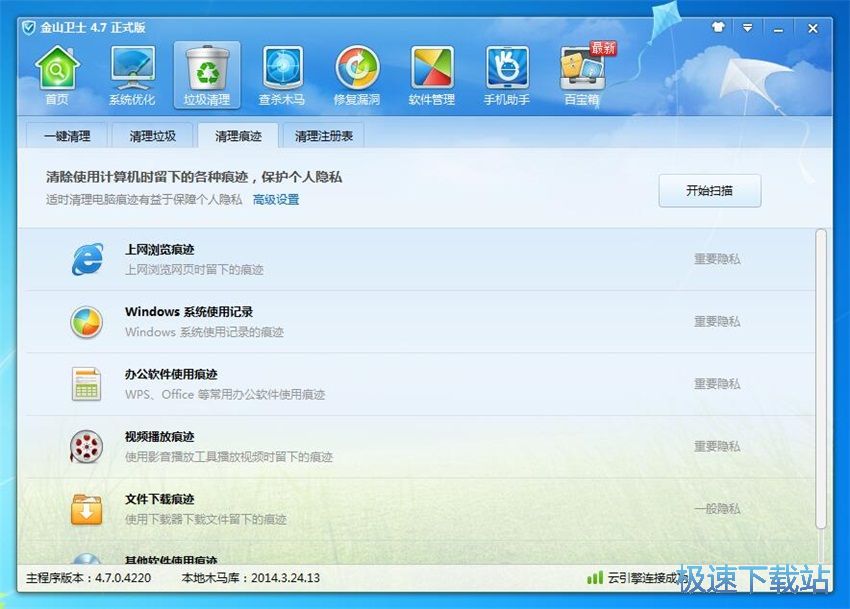Click 重要隐私 label in 办公软件使用痕迹 row
850x609 pixels.
click(717, 383)
